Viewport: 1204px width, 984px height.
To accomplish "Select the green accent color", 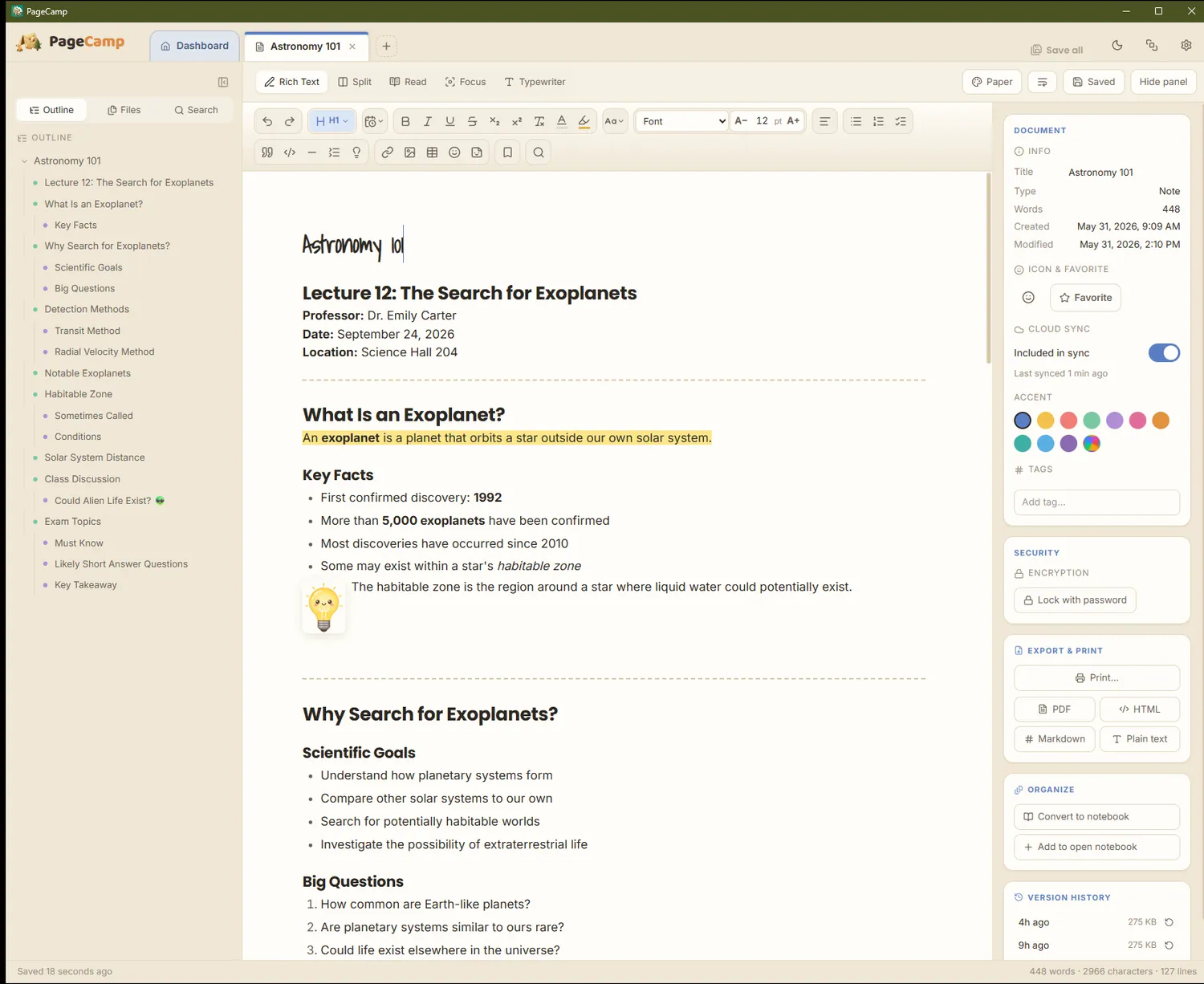I will 1092,421.
